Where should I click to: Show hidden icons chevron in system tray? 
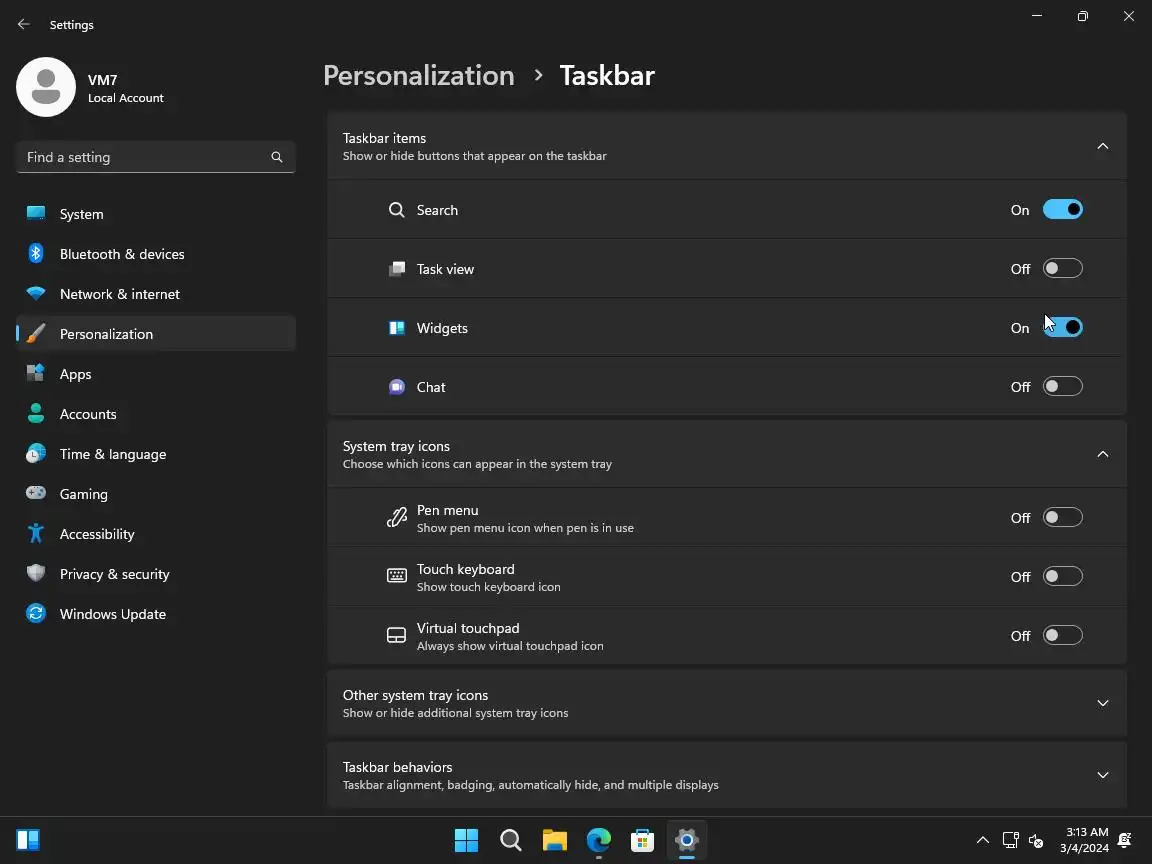982,840
